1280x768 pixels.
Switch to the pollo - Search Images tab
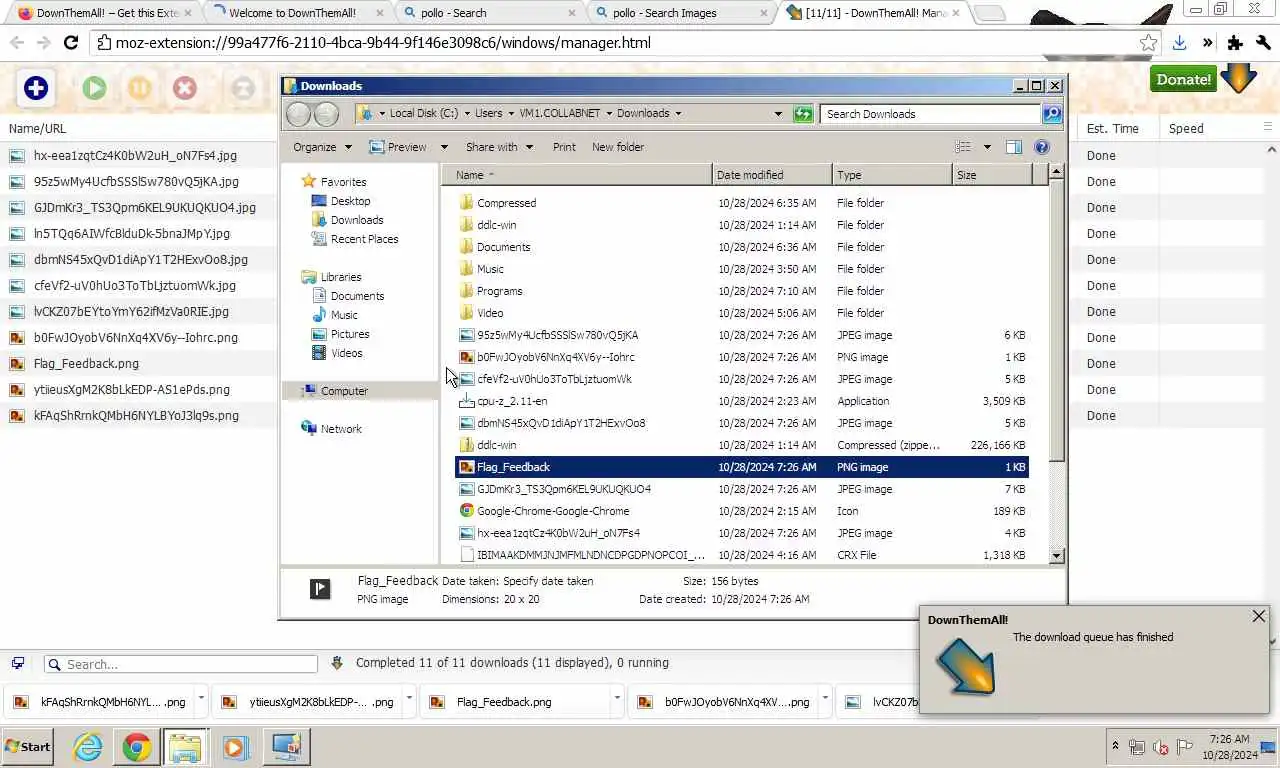(x=679, y=13)
